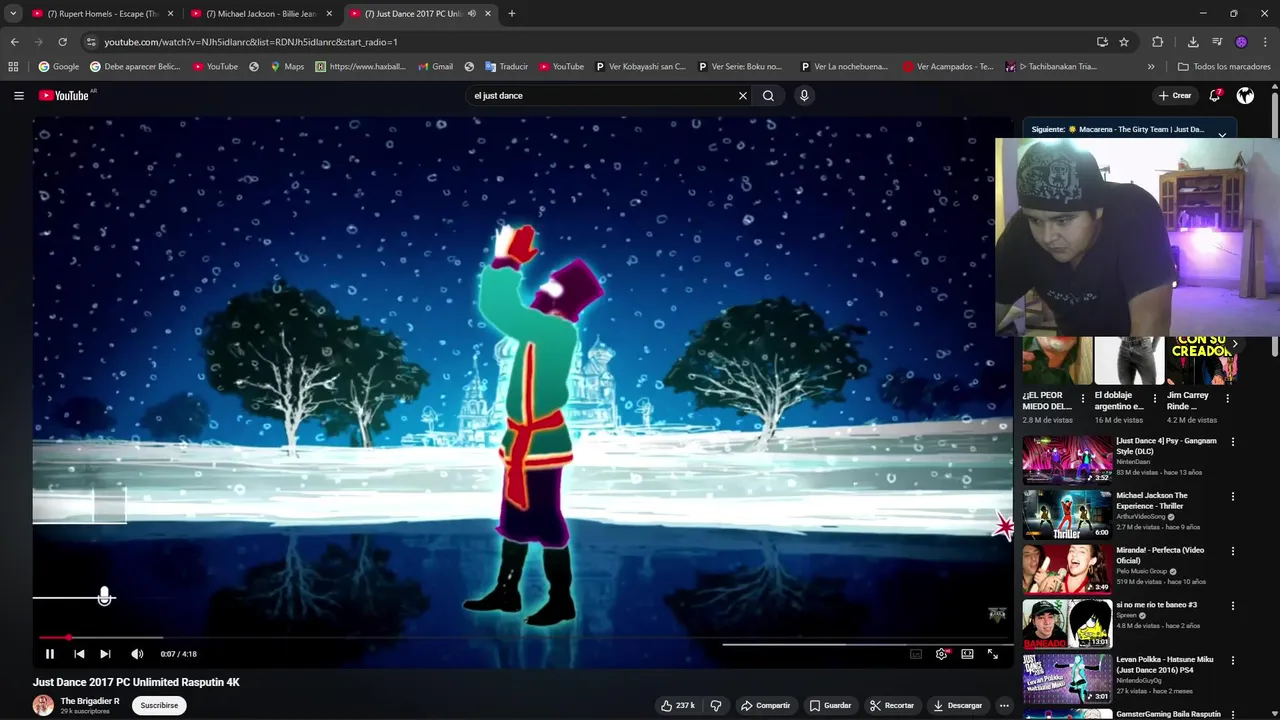Click Descargar to download video
The height and width of the screenshot is (720, 1280).
tap(957, 705)
